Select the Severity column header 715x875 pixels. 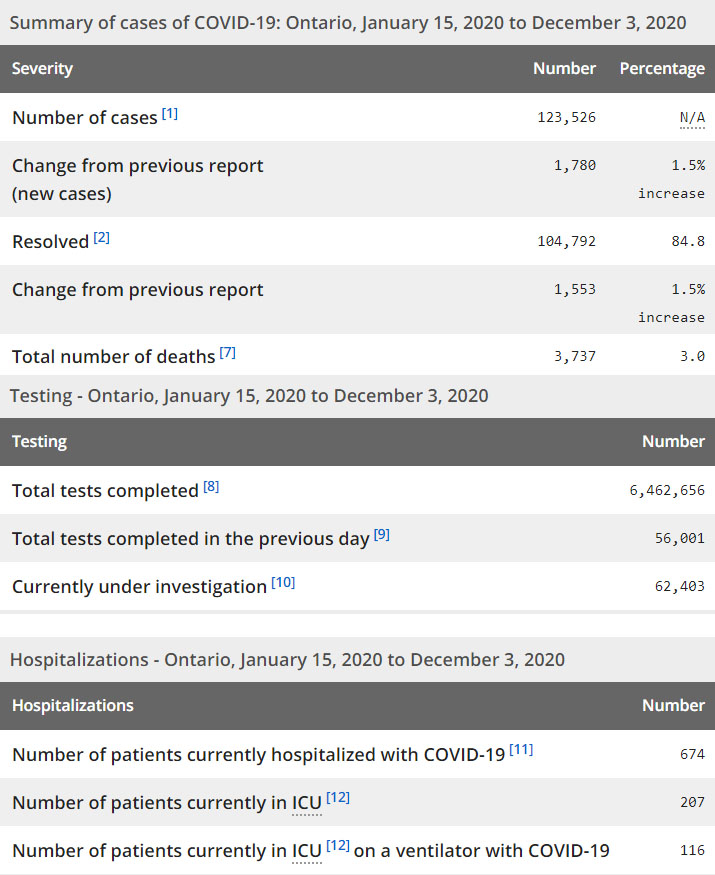(42, 69)
